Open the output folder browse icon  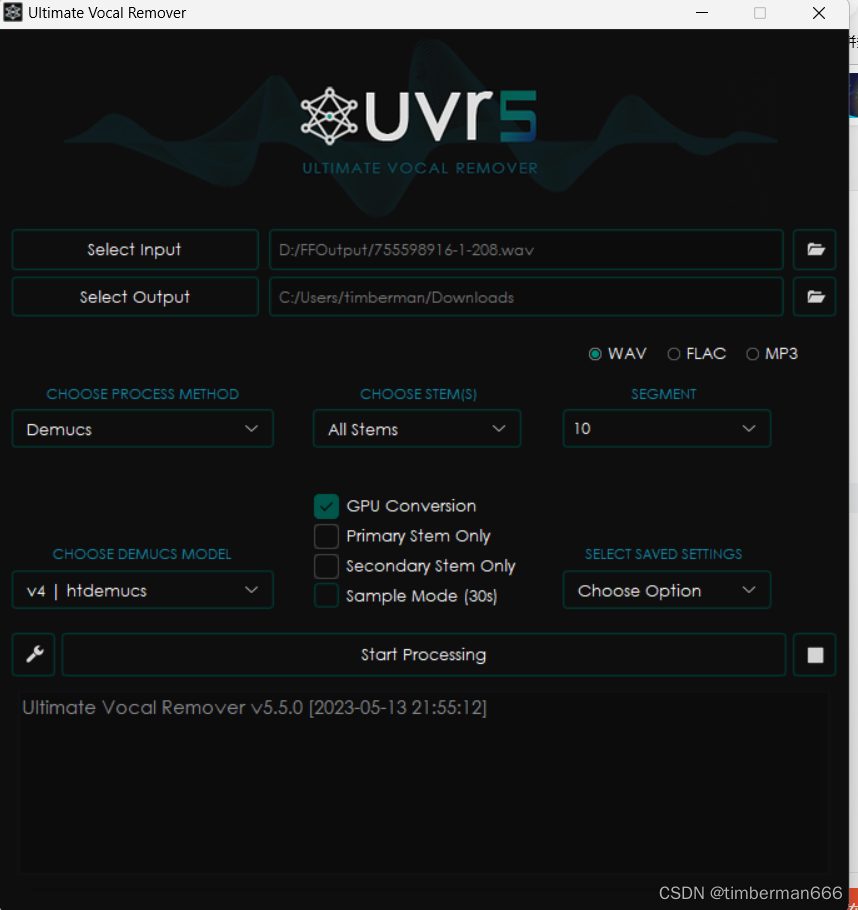pyautogui.click(x=814, y=297)
